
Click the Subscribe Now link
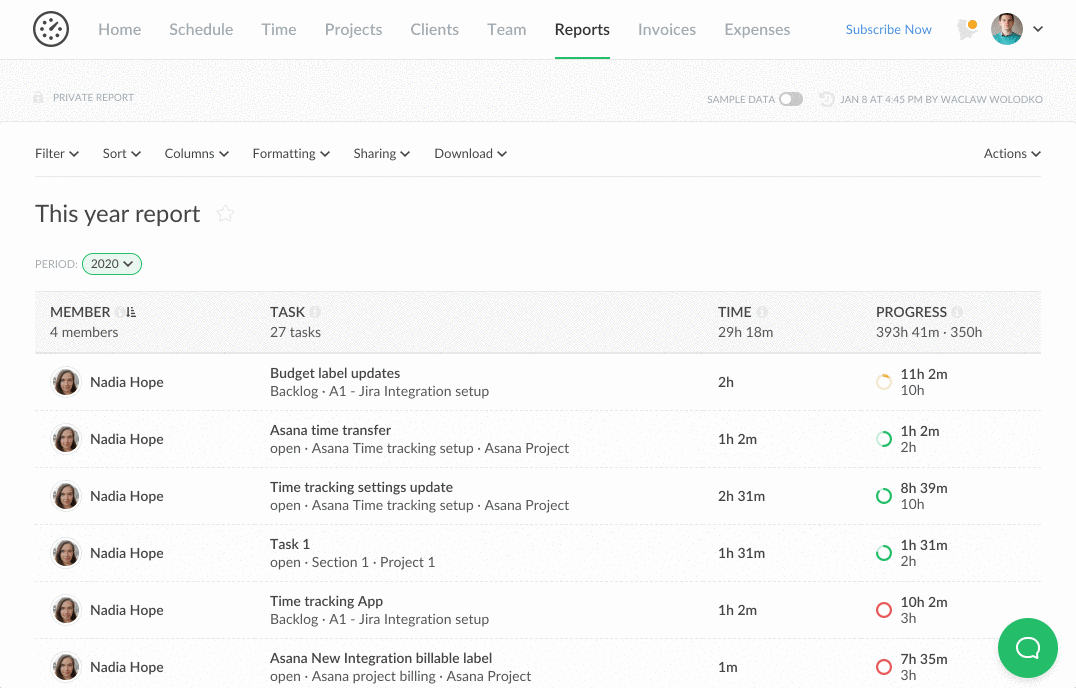click(888, 30)
